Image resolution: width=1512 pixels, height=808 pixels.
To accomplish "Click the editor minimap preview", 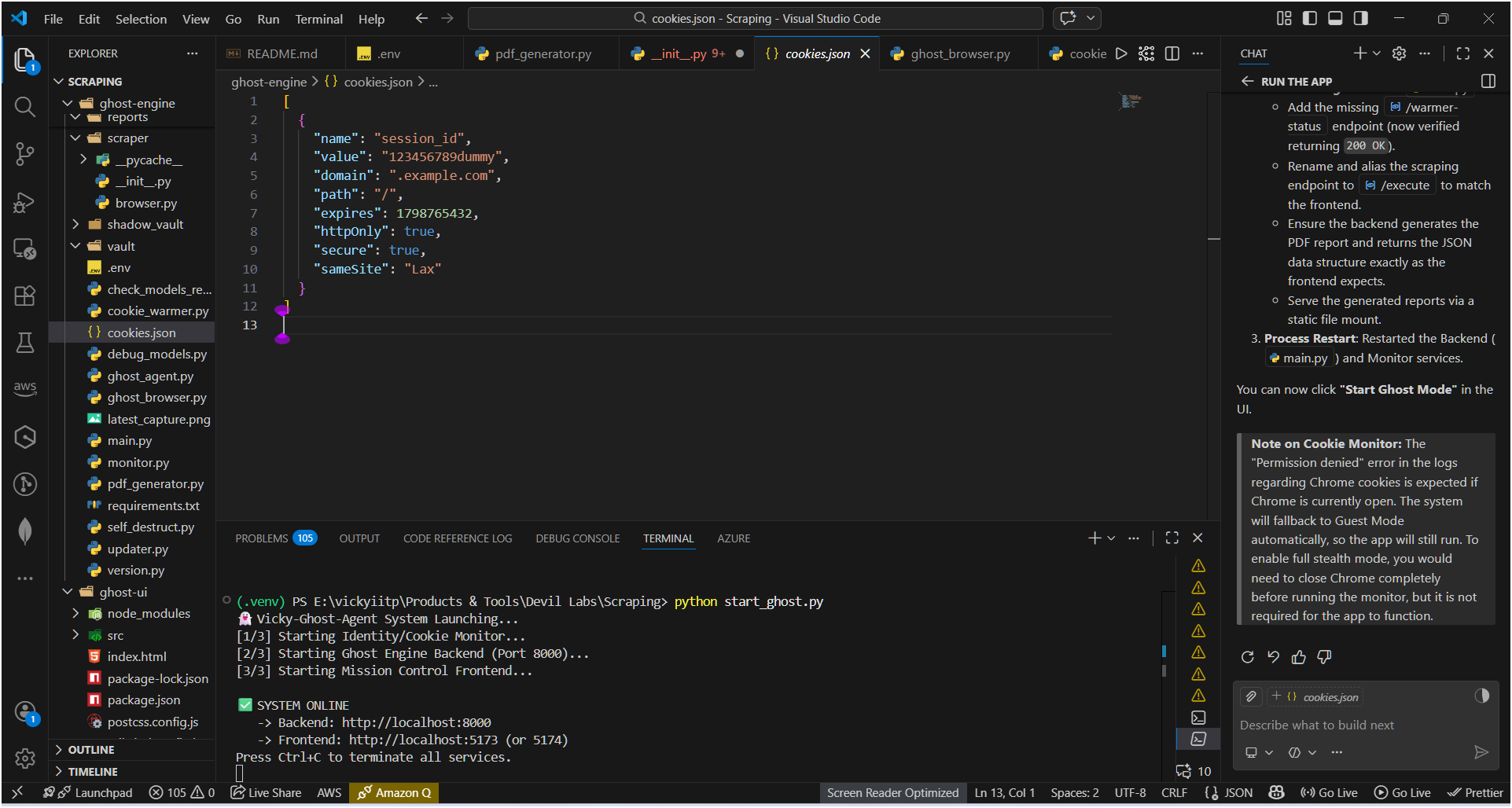I will [x=1131, y=101].
